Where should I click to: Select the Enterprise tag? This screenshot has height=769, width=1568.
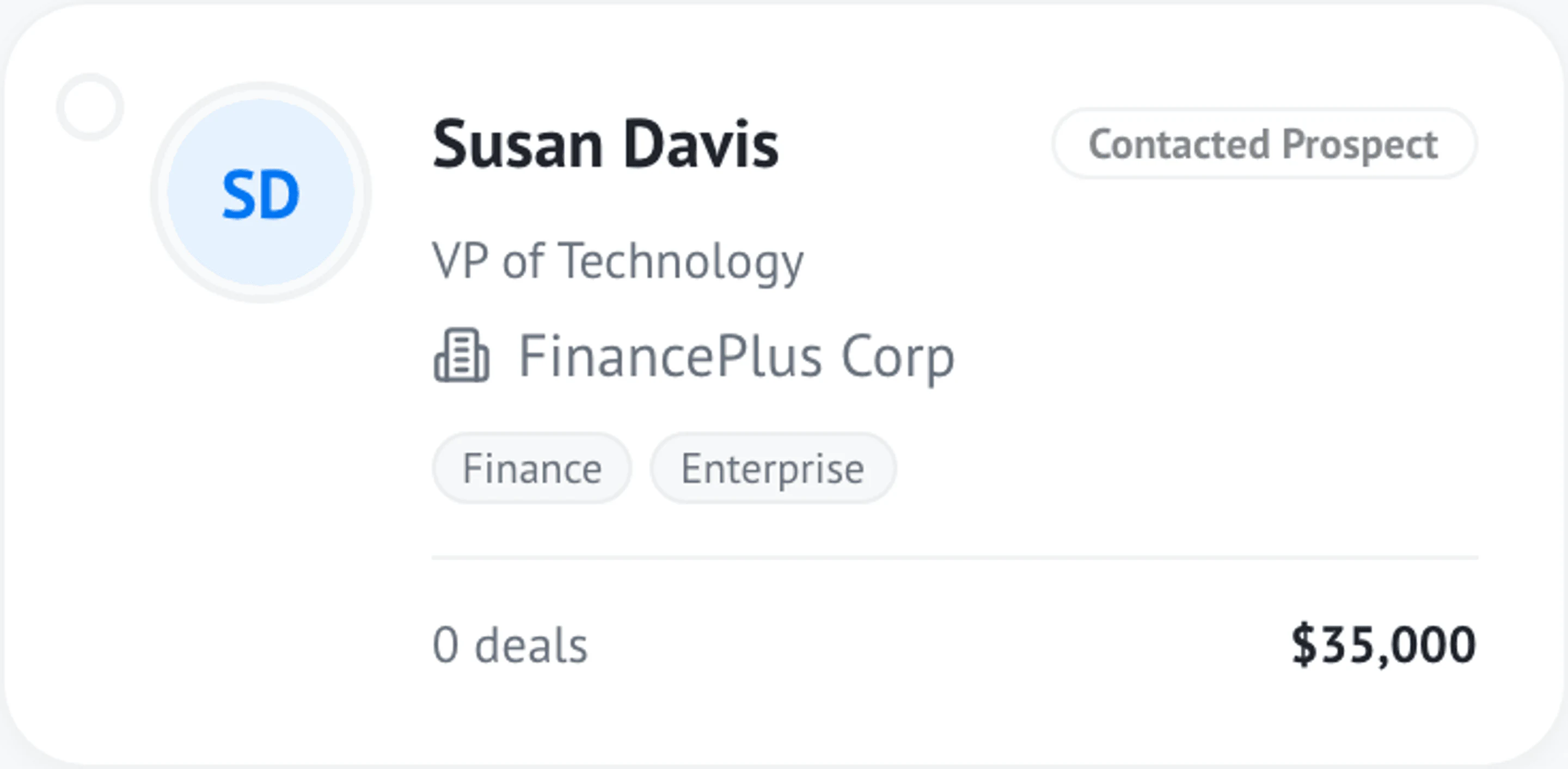773,469
